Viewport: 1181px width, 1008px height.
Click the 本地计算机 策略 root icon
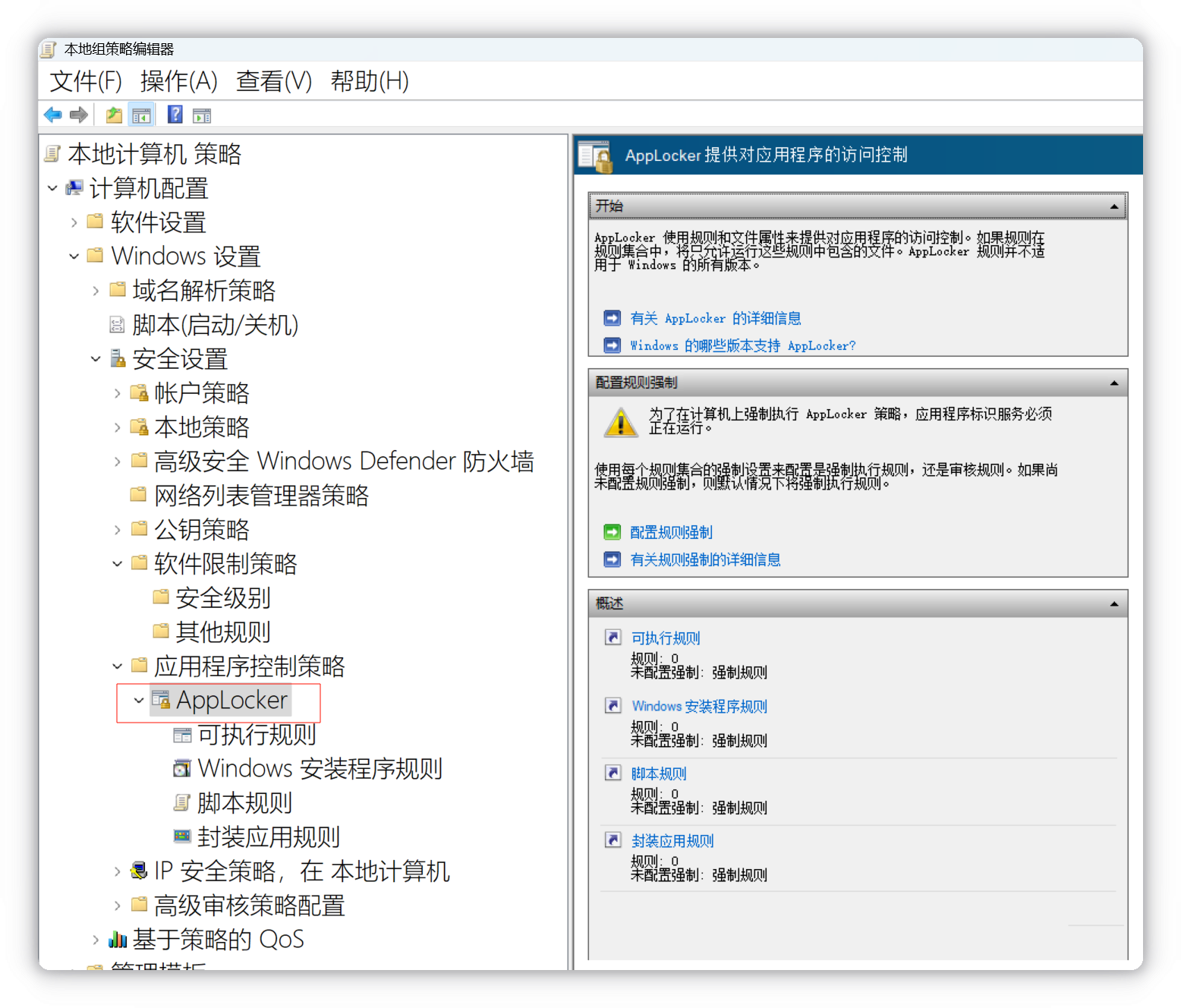tap(52, 154)
